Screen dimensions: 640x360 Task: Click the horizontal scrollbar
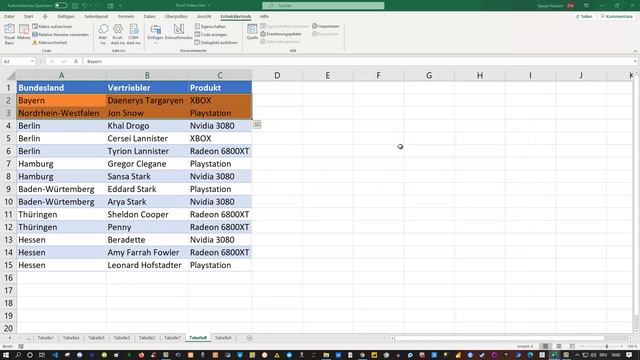[x=499, y=338]
